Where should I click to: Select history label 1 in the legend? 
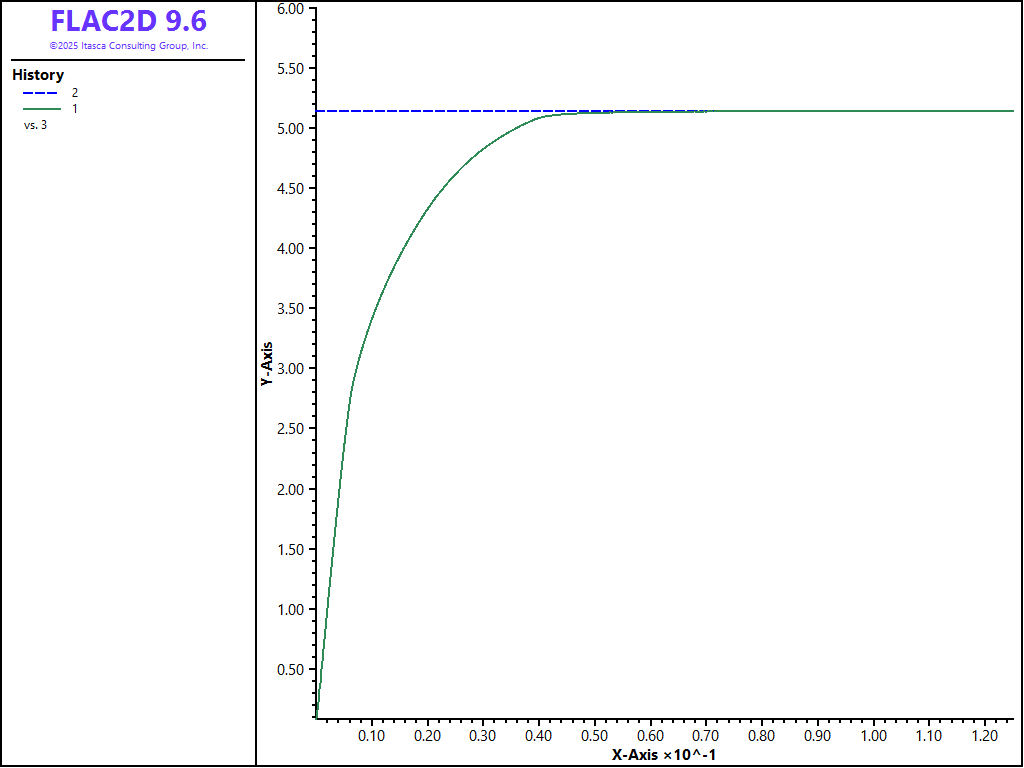point(75,108)
